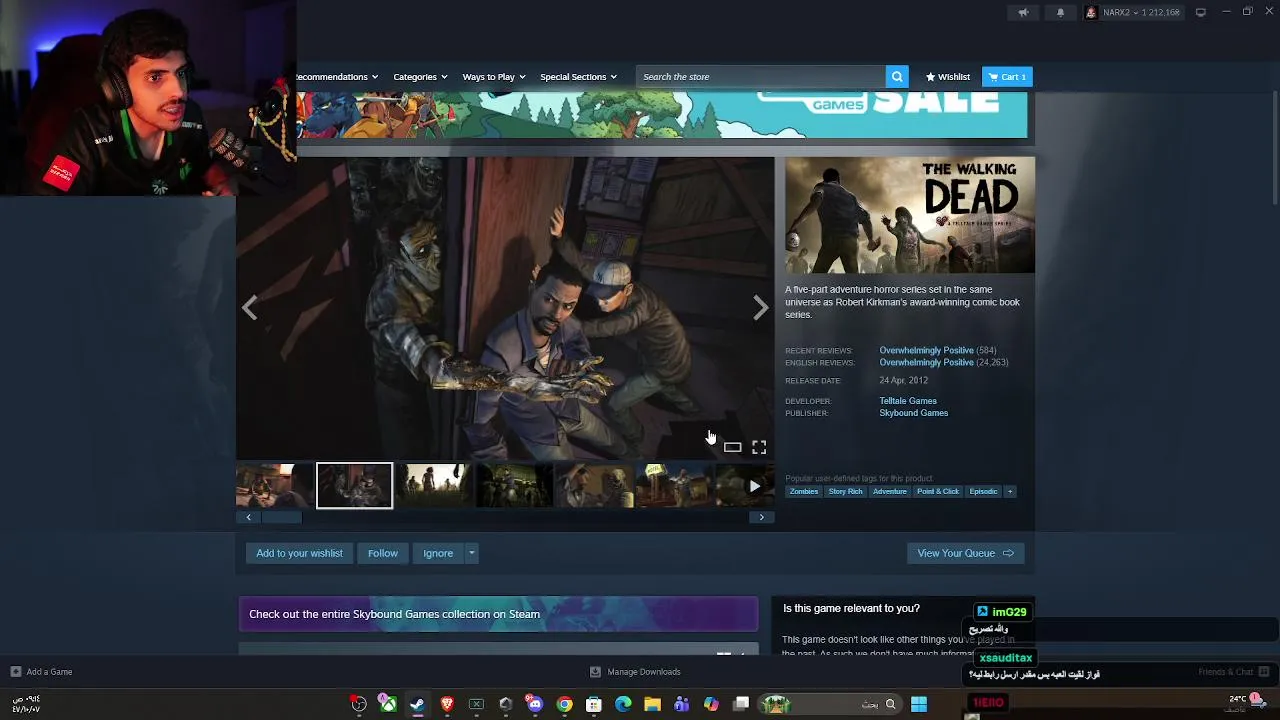Open Copilot from the taskbar
The width and height of the screenshot is (1280, 720).
pos(711,704)
